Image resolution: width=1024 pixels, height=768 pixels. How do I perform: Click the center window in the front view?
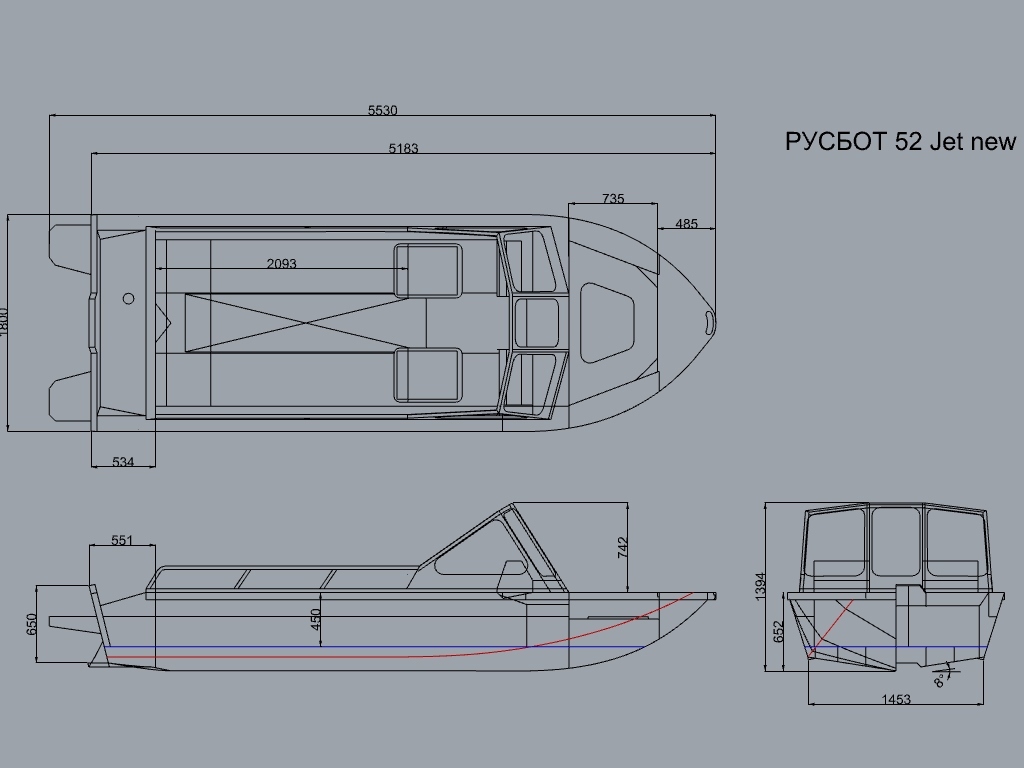pos(896,542)
